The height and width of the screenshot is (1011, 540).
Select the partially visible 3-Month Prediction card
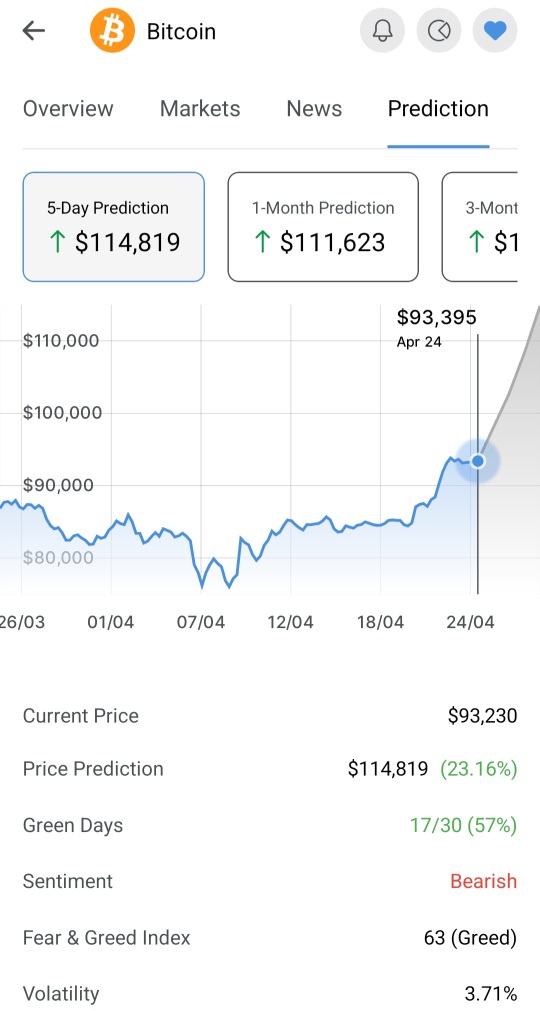click(x=480, y=227)
